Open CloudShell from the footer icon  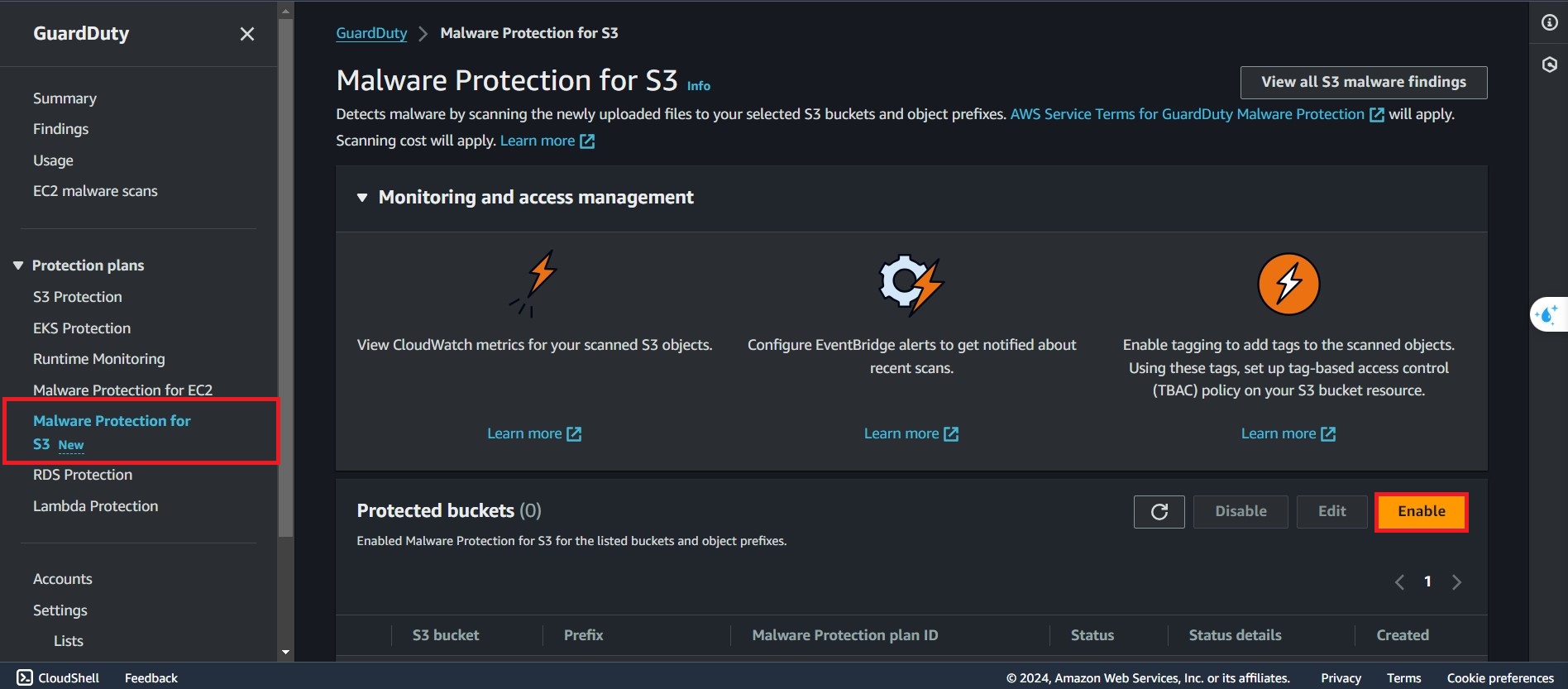point(25,677)
